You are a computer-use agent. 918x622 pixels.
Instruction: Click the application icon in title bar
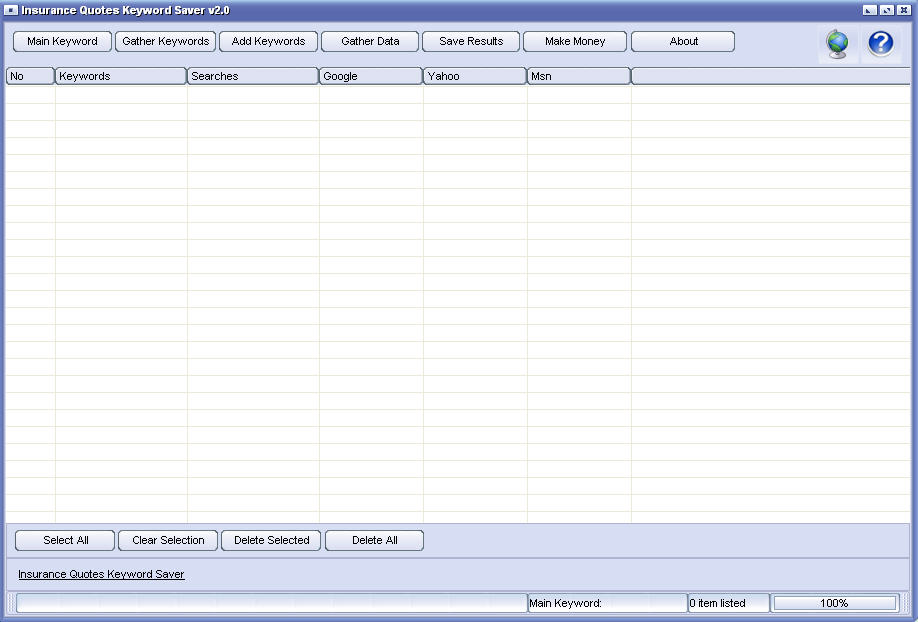[11, 10]
